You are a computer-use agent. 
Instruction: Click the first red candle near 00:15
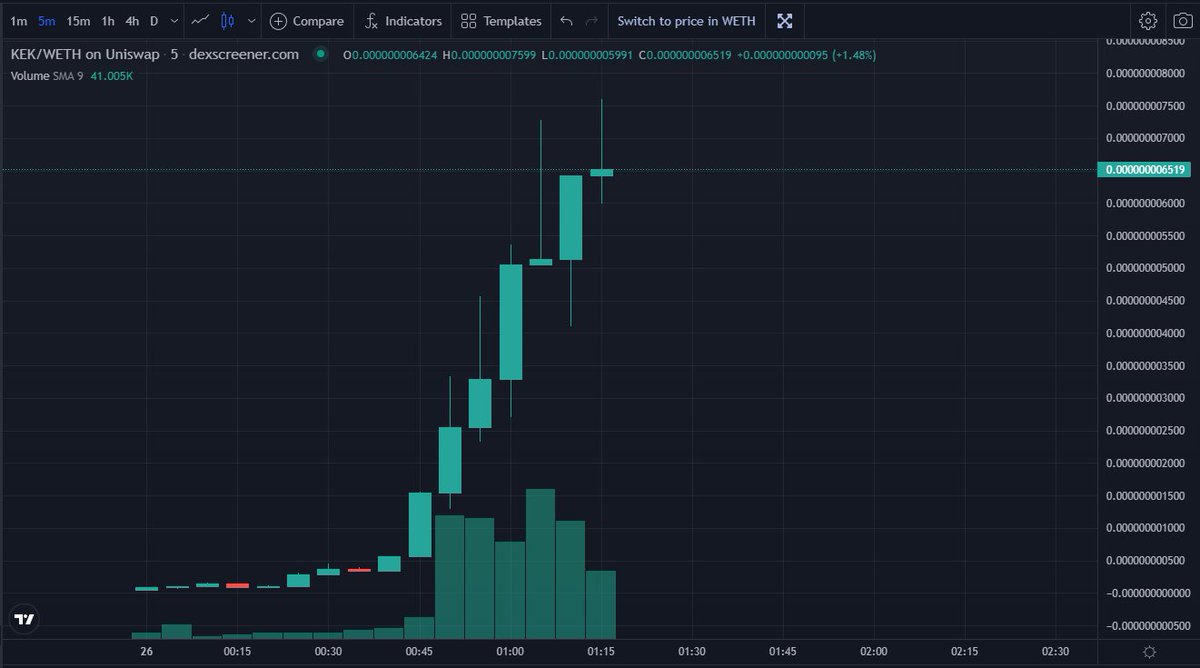pyautogui.click(x=237, y=585)
